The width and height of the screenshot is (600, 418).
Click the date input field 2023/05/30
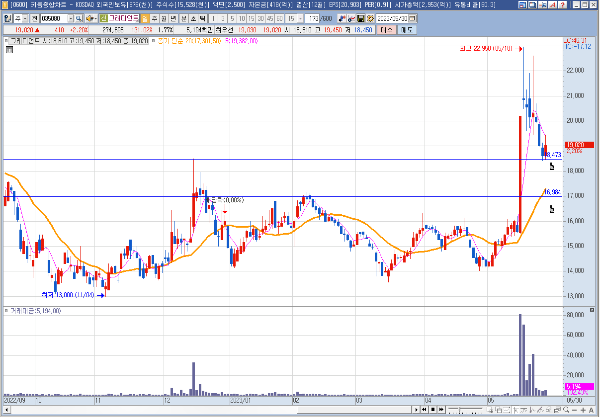pos(392,18)
